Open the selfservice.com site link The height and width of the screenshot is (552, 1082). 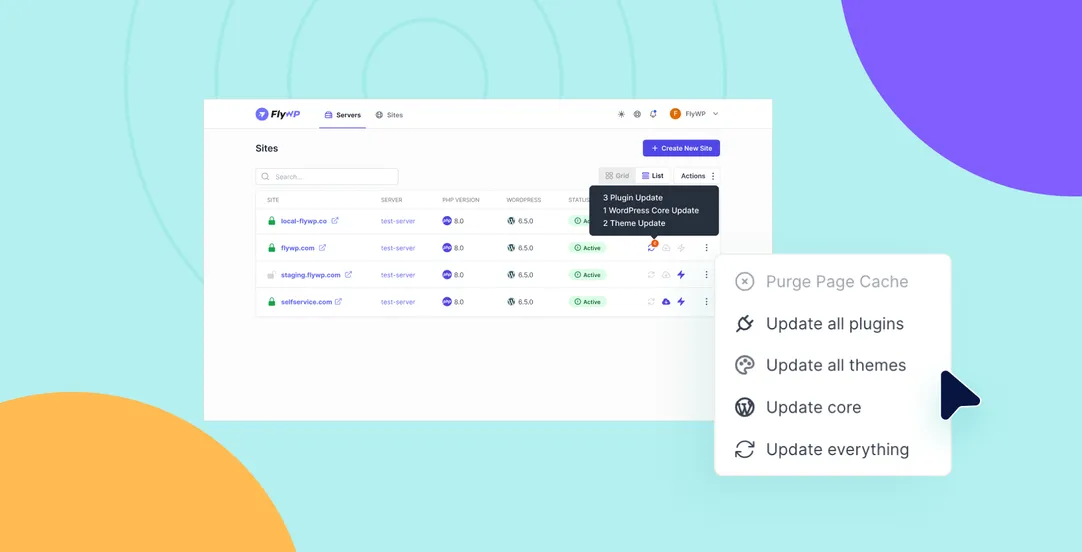click(306, 302)
